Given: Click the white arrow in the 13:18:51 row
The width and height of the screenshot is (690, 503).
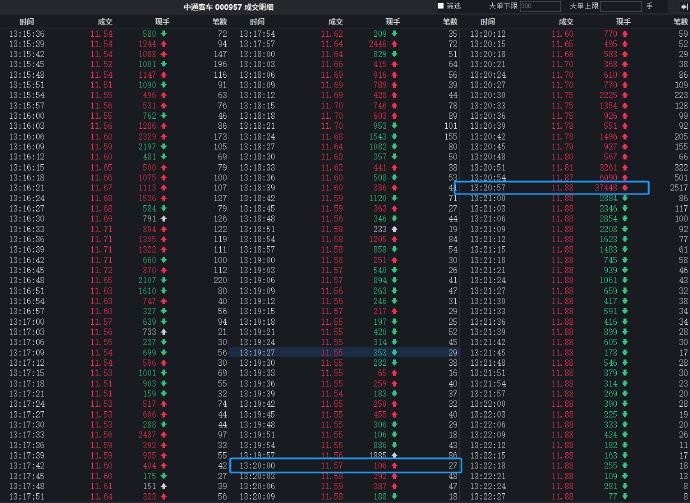Looking at the screenshot, I should coord(394,229).
